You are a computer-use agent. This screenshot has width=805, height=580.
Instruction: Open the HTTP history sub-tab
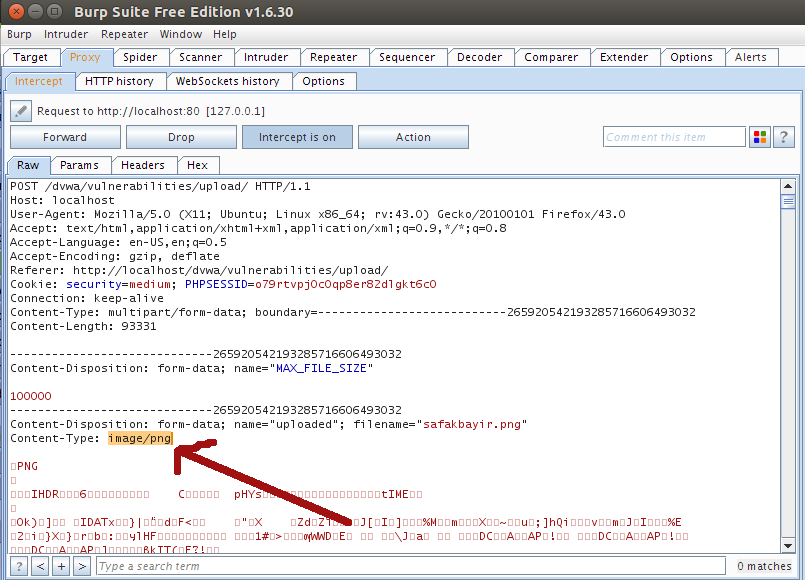click(x=119, y=81)
